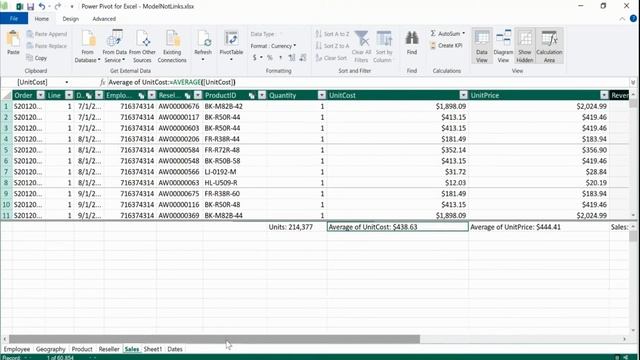Open the Order column filter dropdown
Image resolution: width=640 pixels, height=360 pixels.
40,95
